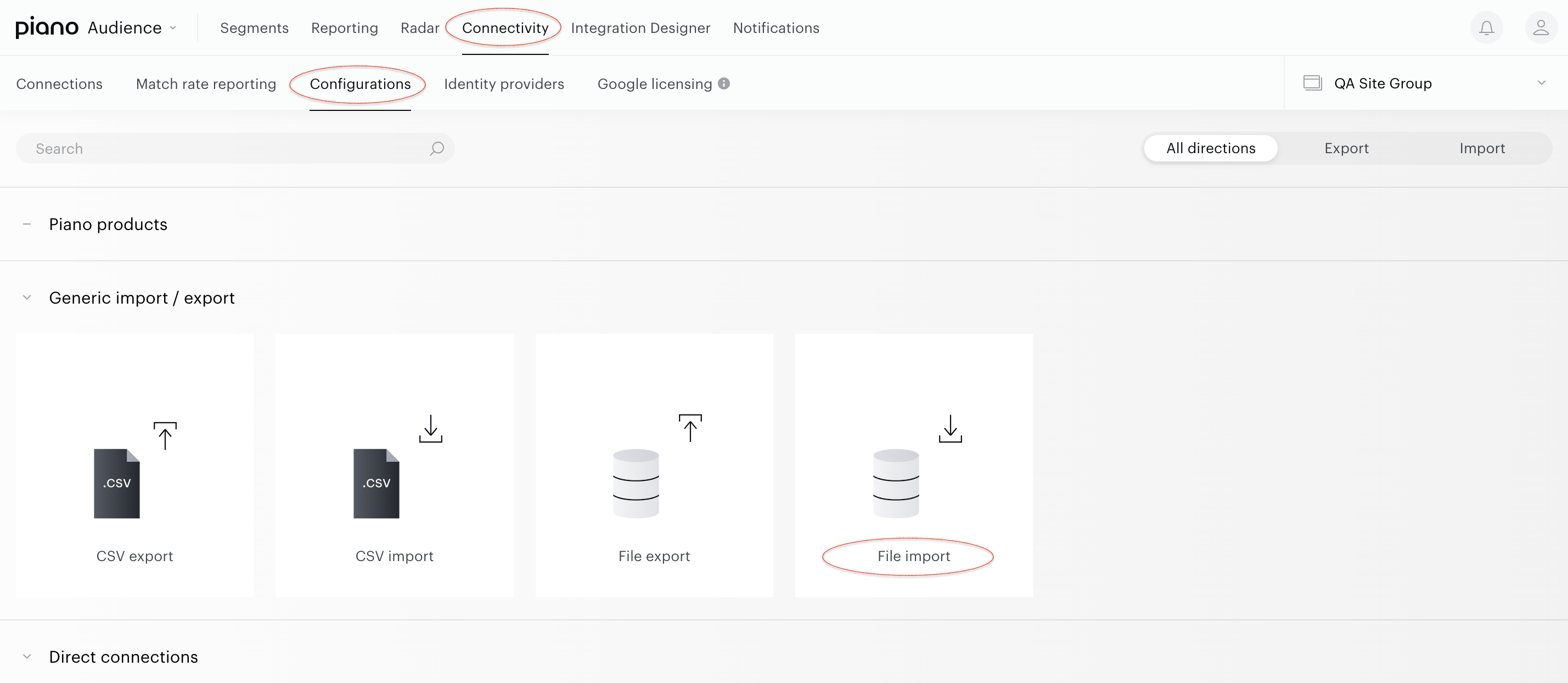Select the File export database icon
Viewport: 1568px width, 683px height.
(636, 483)
